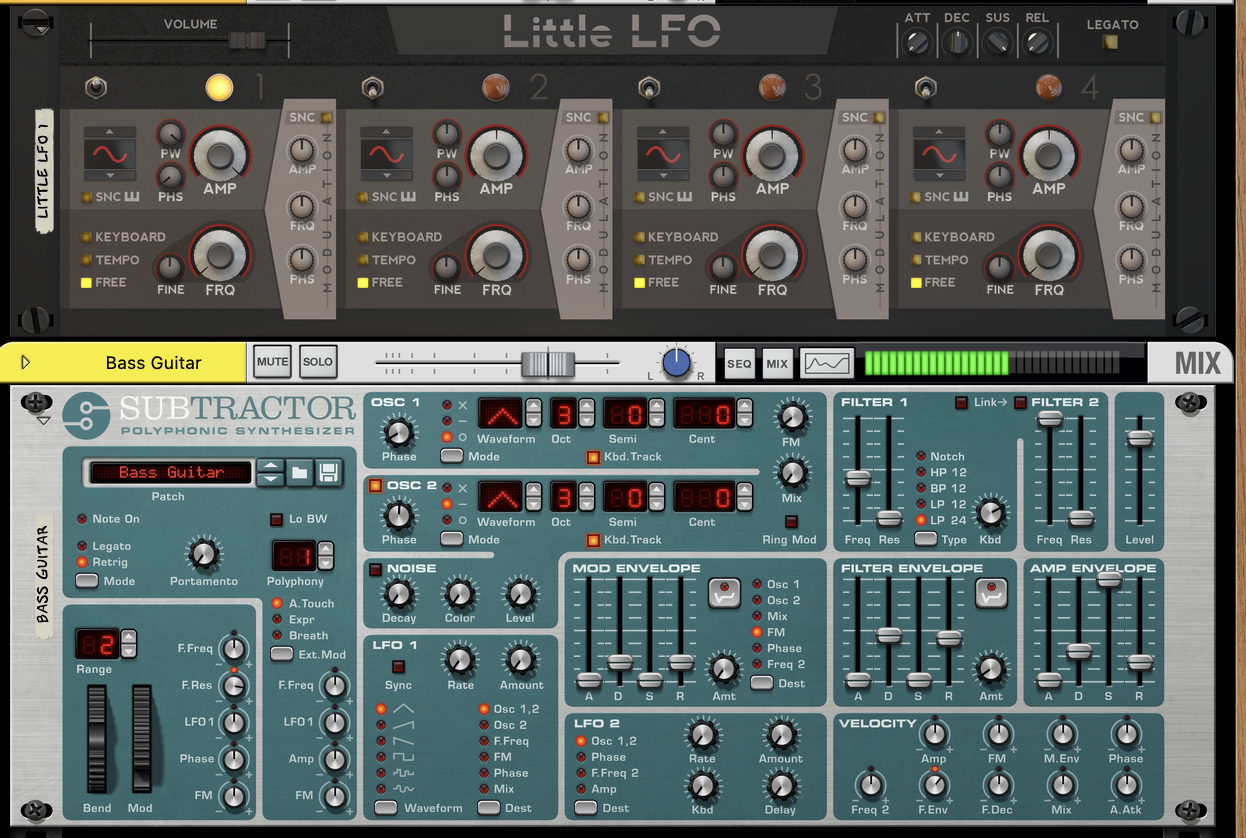Click the pitch Bend wheel

[97, 740]
